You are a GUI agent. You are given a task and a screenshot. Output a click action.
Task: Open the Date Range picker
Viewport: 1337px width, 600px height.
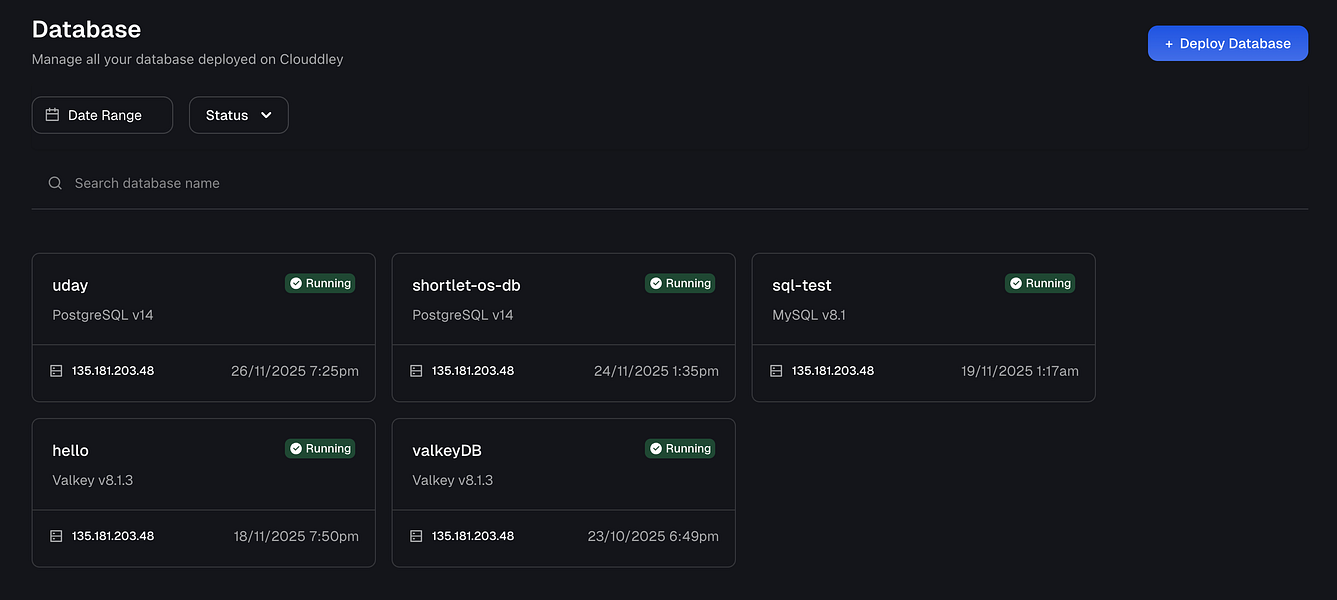(102, 115)
